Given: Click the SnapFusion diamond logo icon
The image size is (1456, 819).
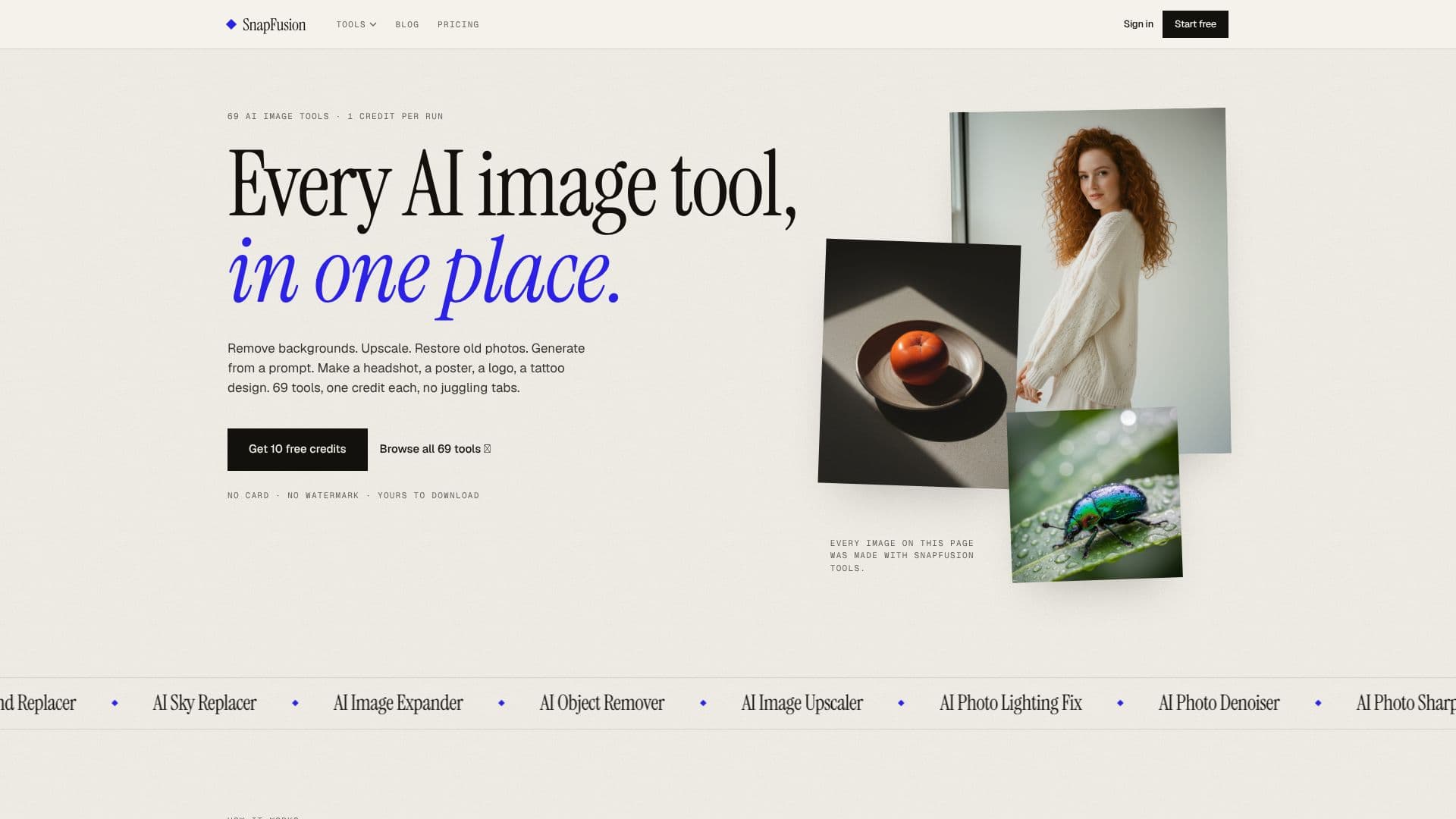Looking at the screenshot, I should pos(231,24).
